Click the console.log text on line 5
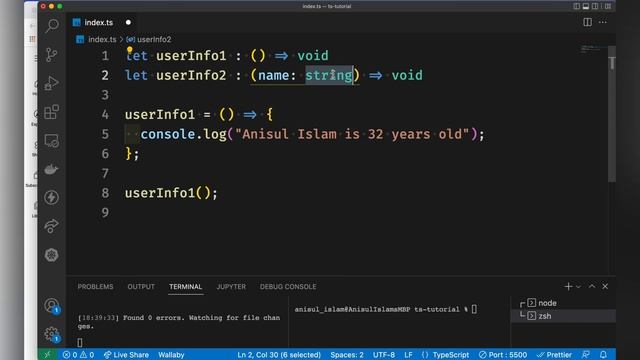Viewport: 640px width, 360px height. pos(183,134)
